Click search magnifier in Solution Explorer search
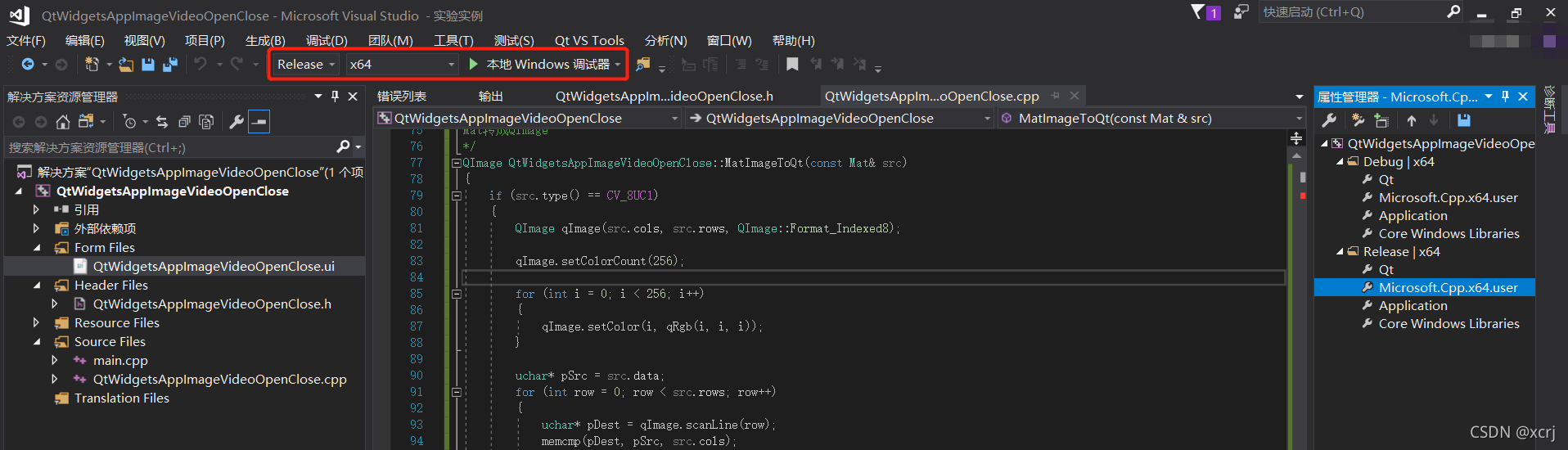 point(344,146)
